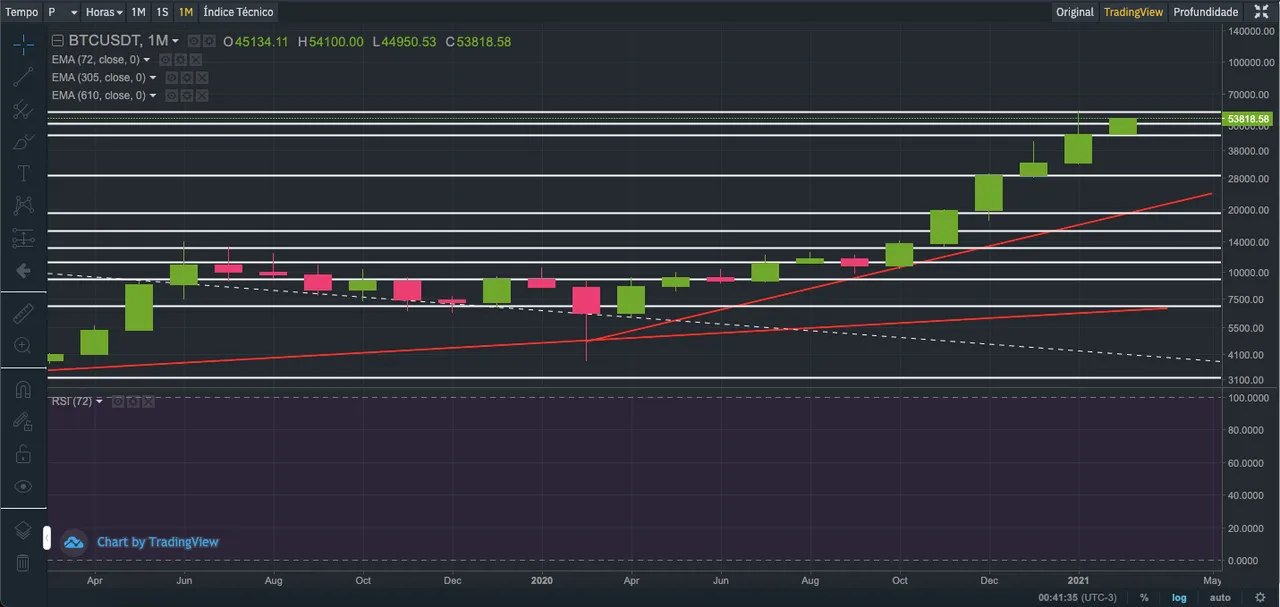Open the chart patterns tool
This screenshot has height=607, width=1280.
point(23,206)
